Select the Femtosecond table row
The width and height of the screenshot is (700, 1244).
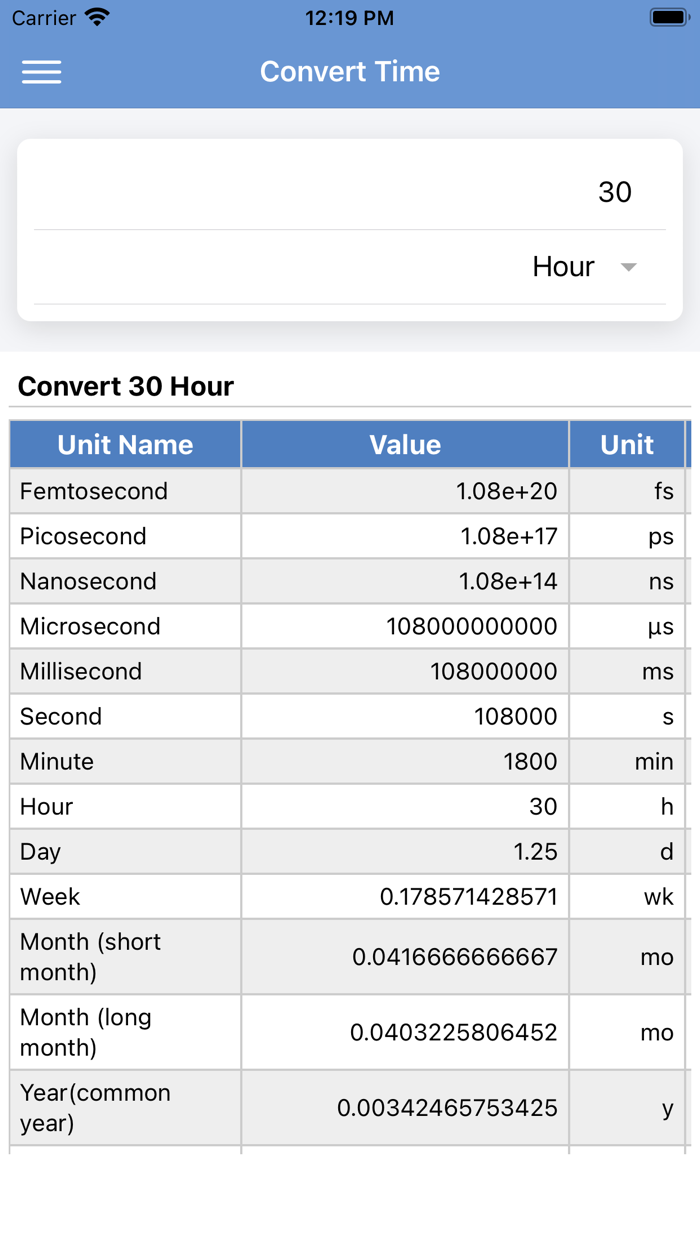click(350, 491)
